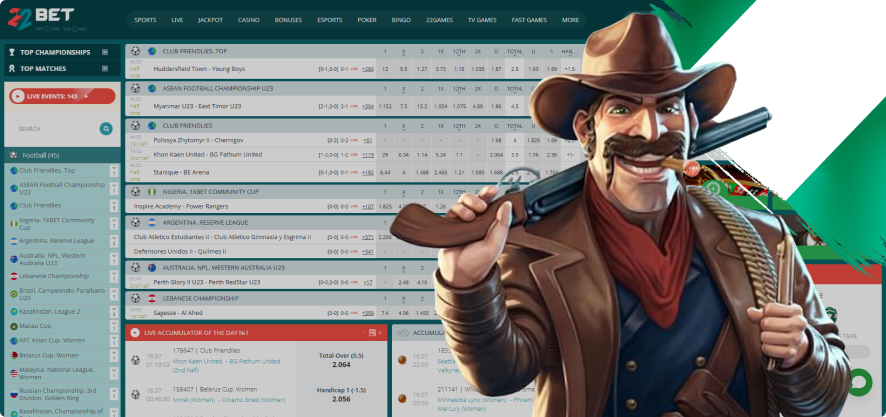Open the JACKPOT menu
The width and height of the screenshot is (886, 417).
(x=210, y=20)
